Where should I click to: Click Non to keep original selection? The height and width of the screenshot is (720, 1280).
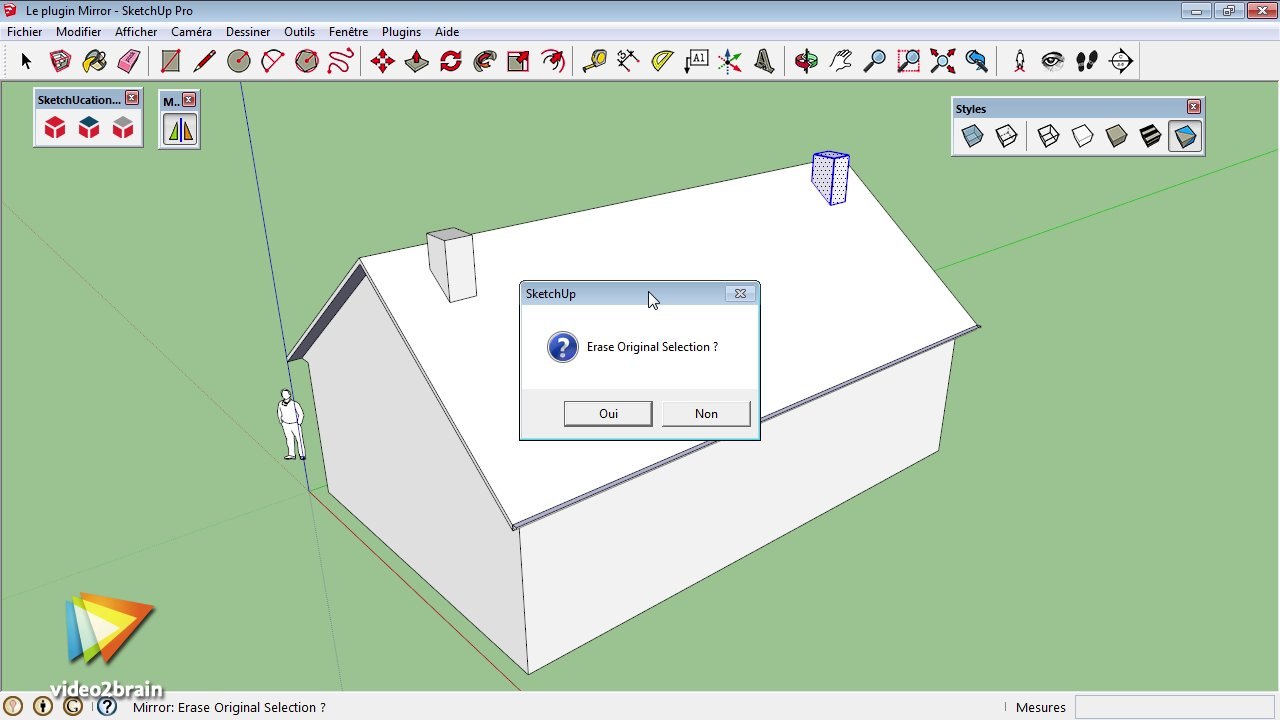coord(706,414)
